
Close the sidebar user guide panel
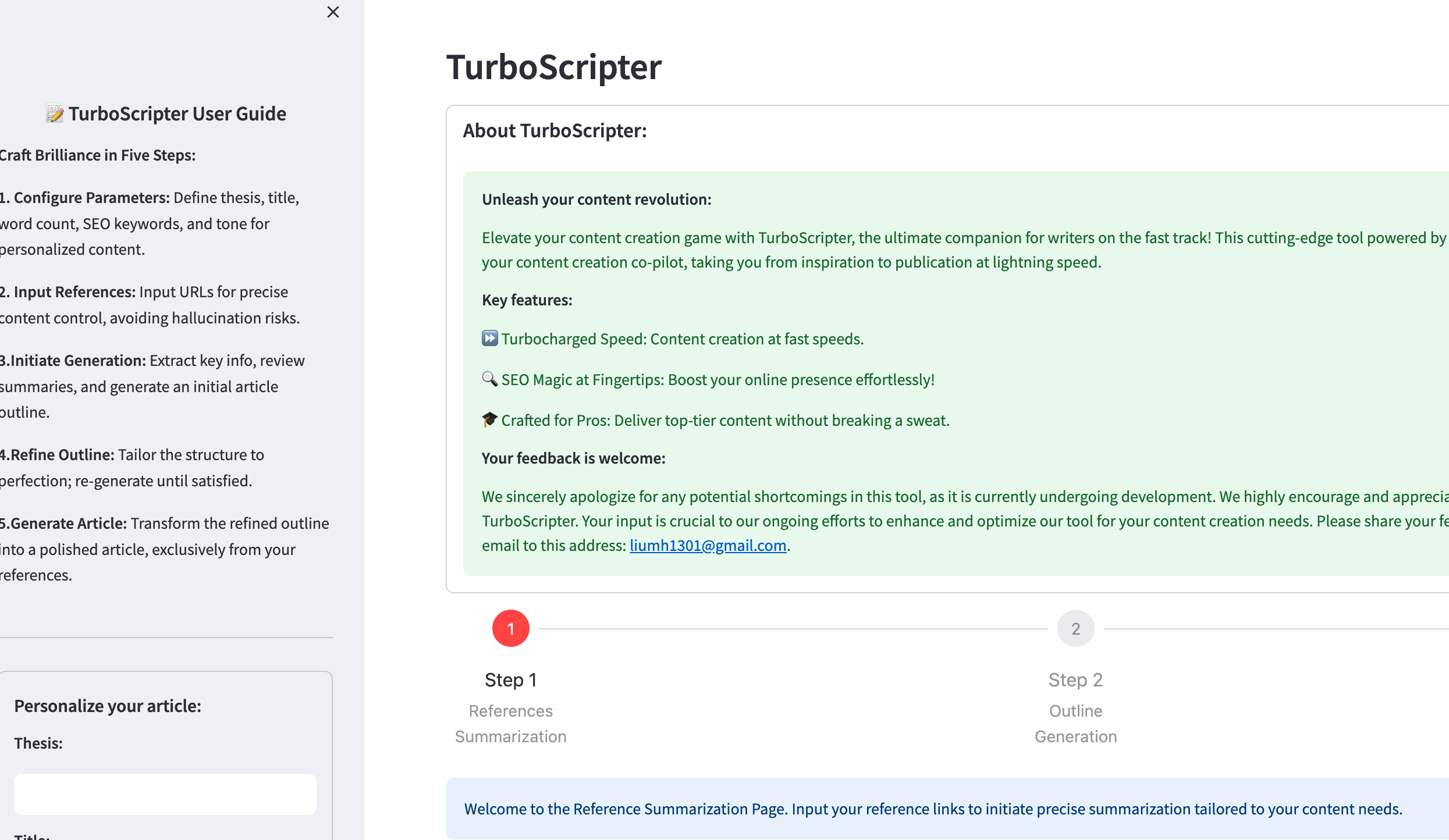[333, 12]
